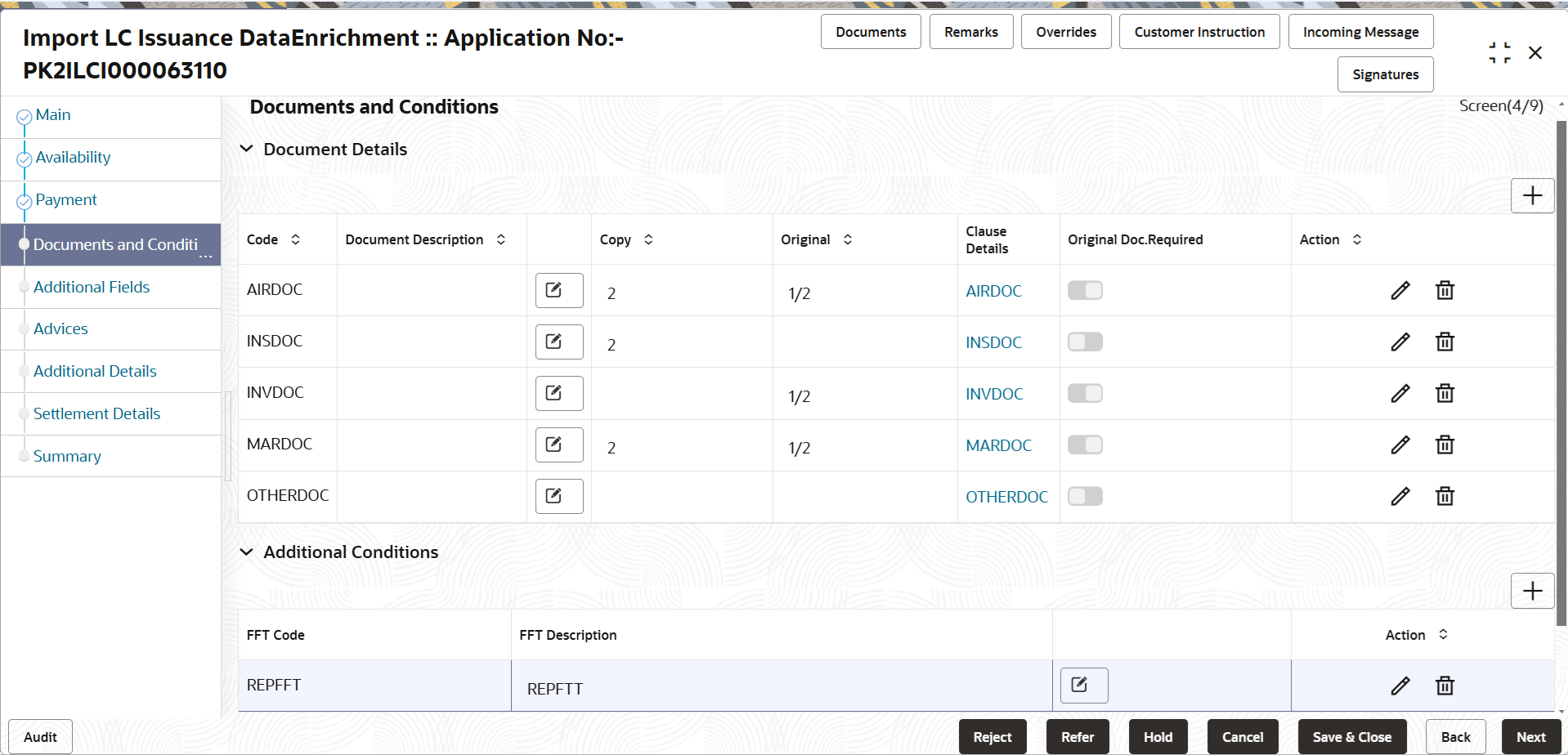Open description editor for INVDOC row
The height and width of the screenshot is (755, 1568).
tap(559, 393)
